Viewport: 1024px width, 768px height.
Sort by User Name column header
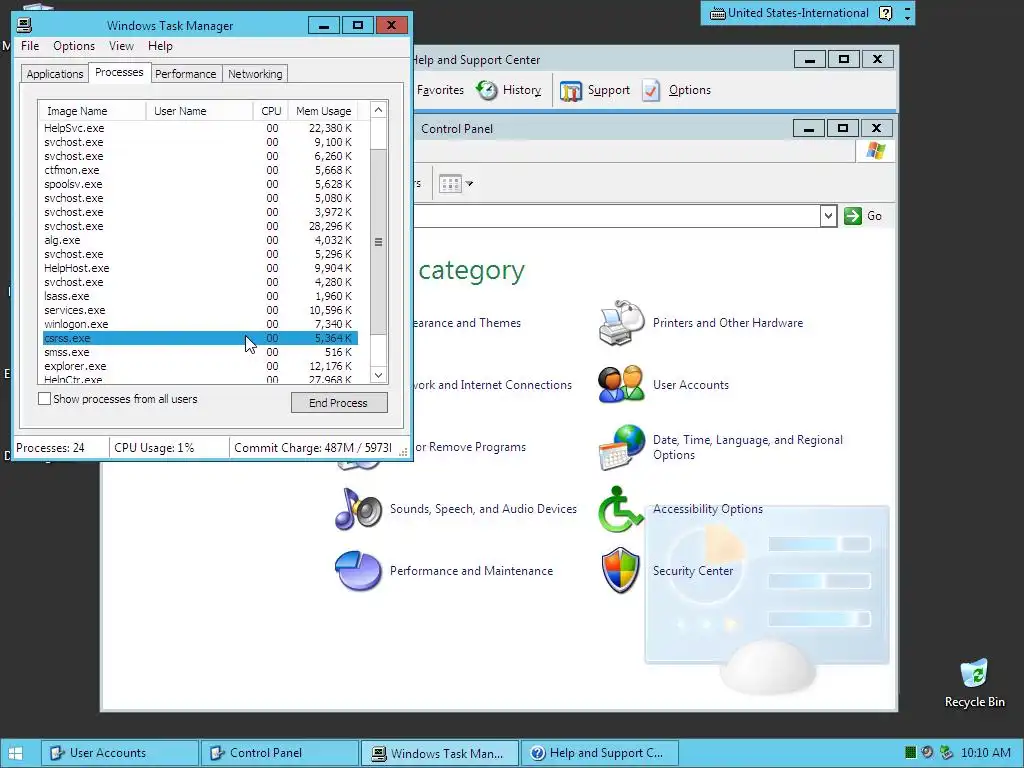coord(200,111)
